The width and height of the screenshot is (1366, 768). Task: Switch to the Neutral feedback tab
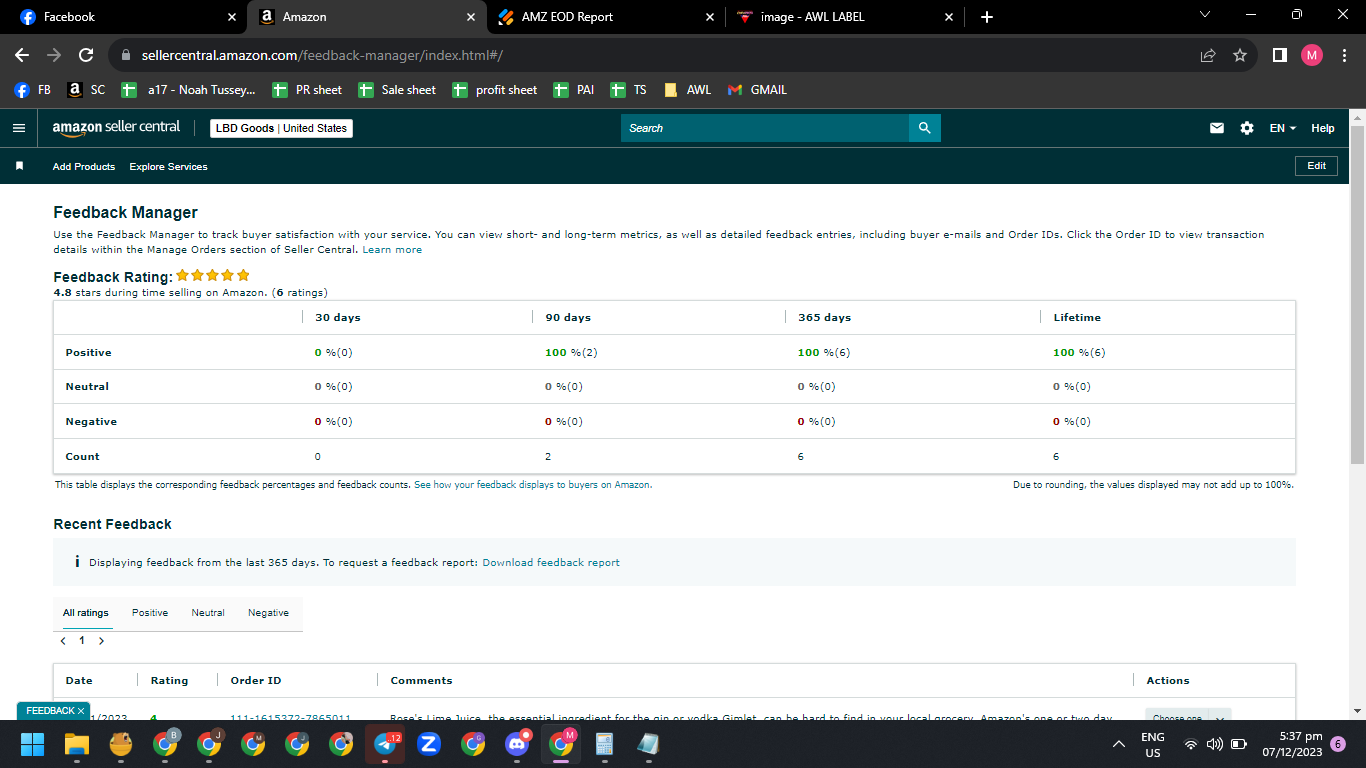[x=208, y=613]
